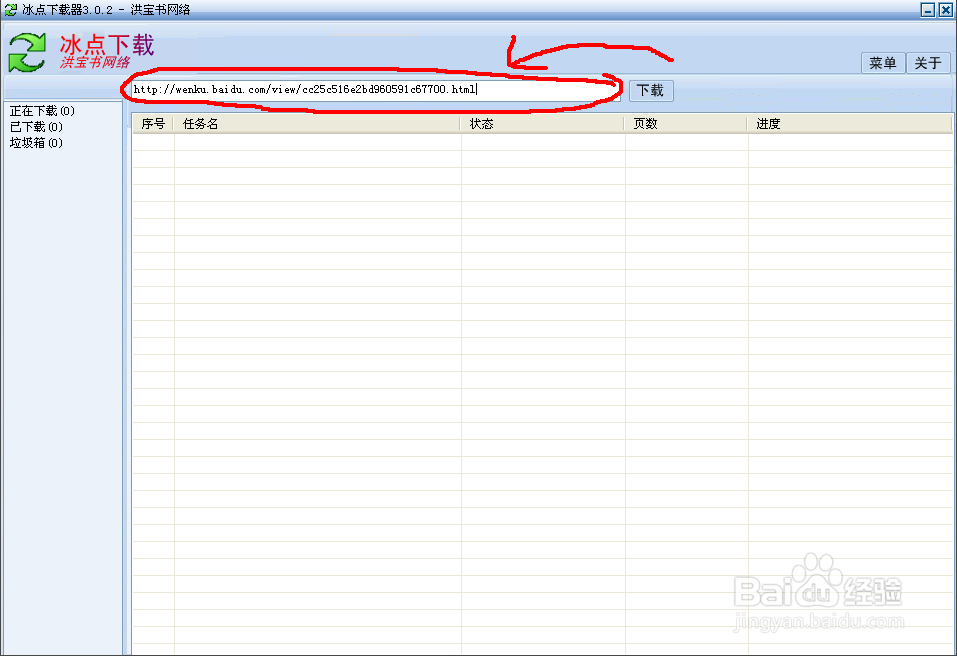957x656 pixels.
Task: Select 正在下载 (0) in the sidebar
Action: point(42,111)
